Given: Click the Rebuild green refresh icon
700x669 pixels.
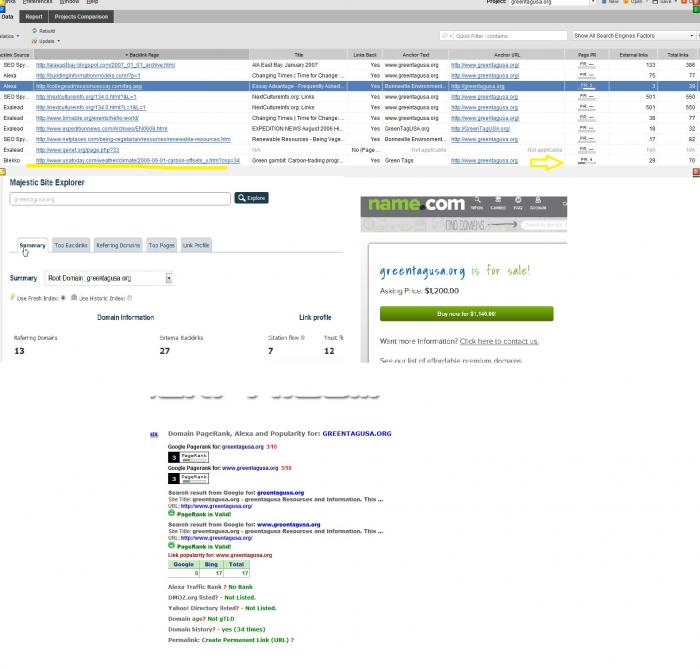Looking at the screenshot, I should pos(34,31).
